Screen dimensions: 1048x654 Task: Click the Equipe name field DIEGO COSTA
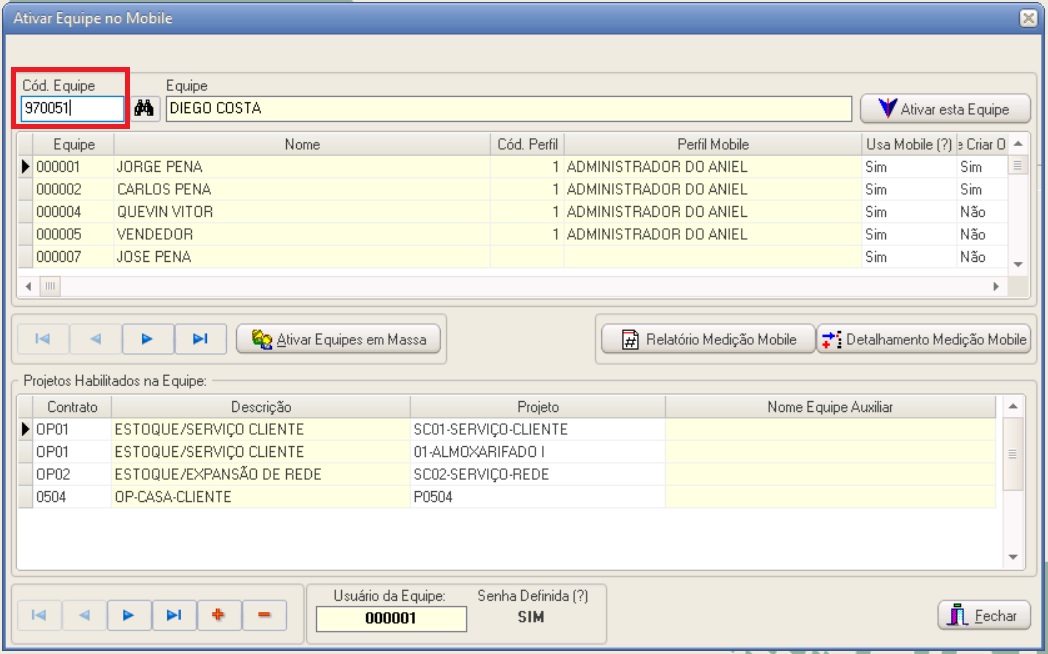pos(508,109)
